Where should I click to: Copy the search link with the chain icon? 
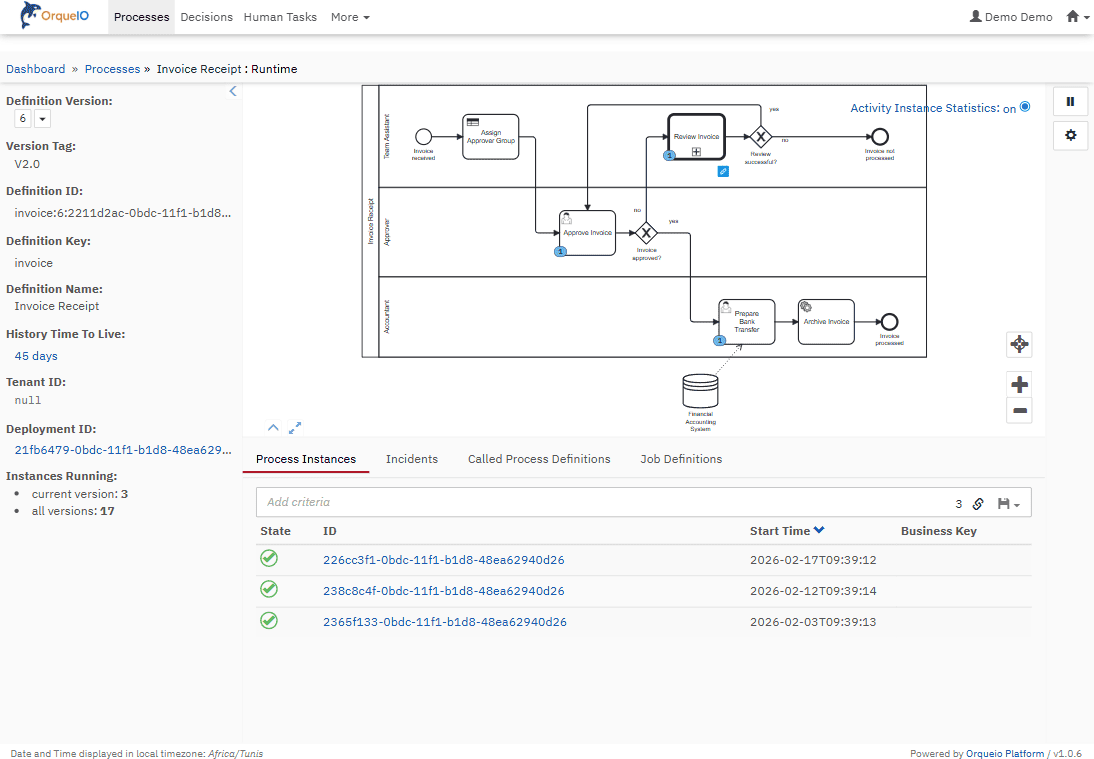pos(978,504)
